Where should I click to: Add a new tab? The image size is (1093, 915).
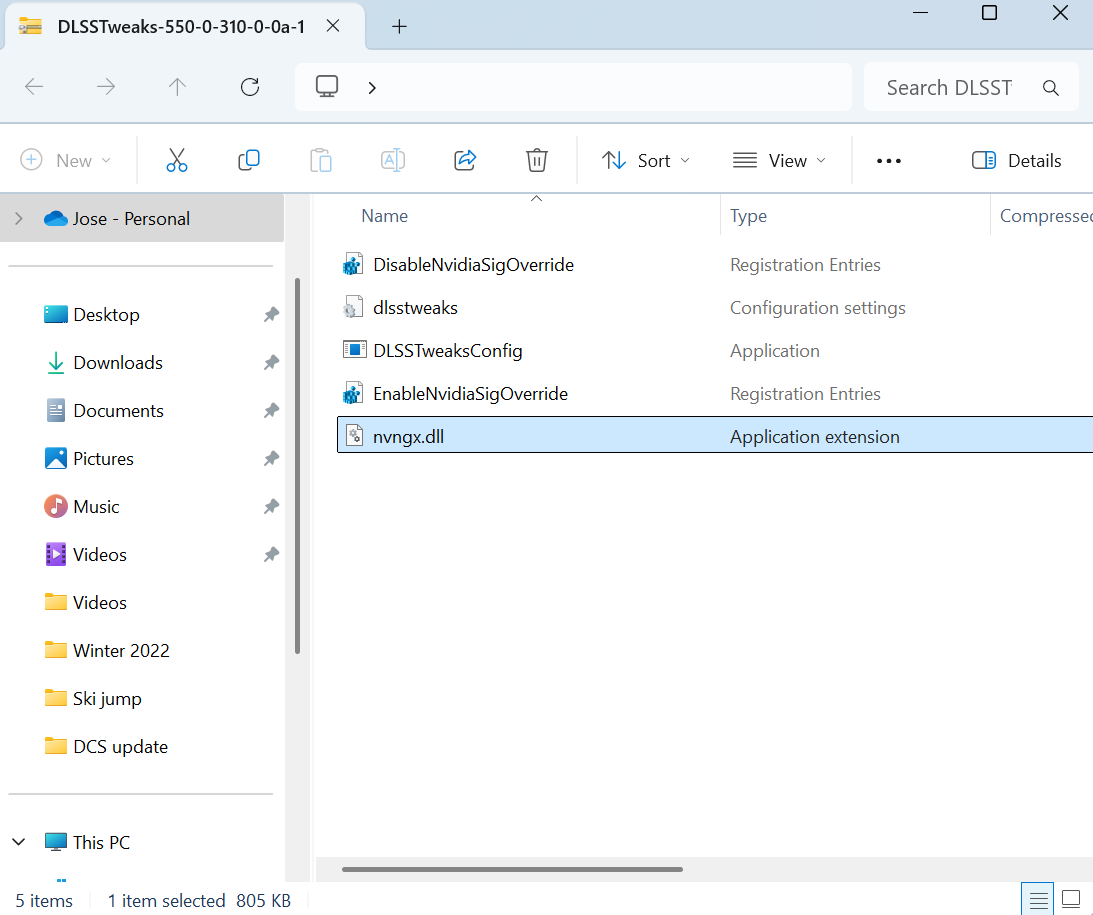click(399, 26)
